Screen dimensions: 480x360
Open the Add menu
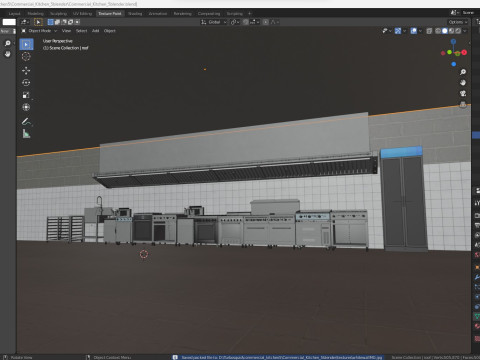click(95, 31)
